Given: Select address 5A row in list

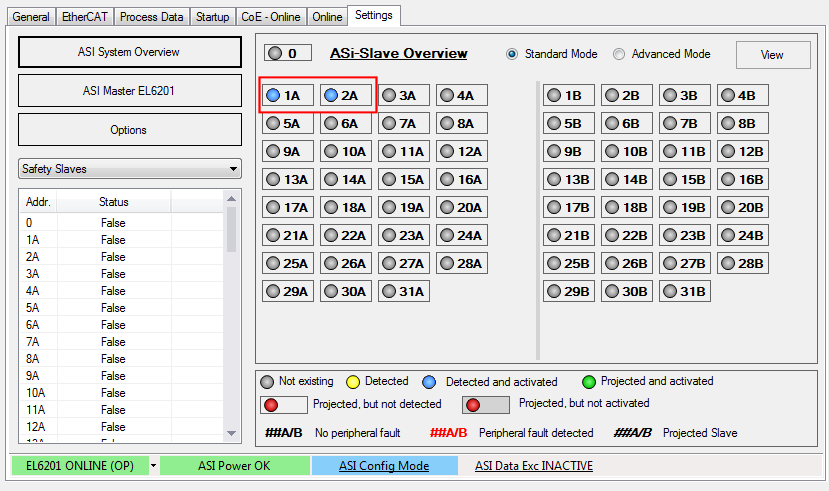Looking at the screenshot, I should coord(122,308).
